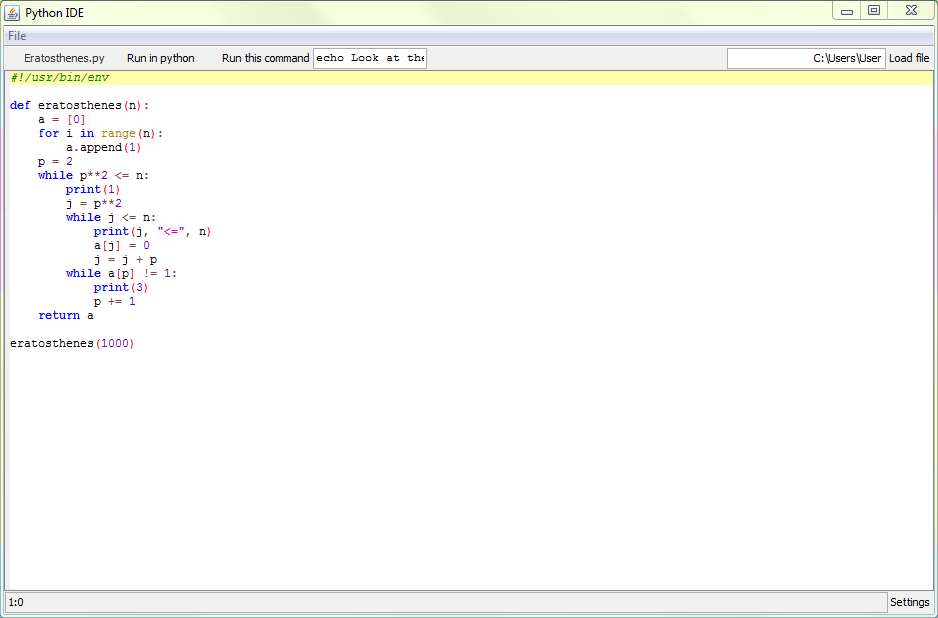938x618 pixels.
Task: Click the while p**2 <= n: line
Action: 93,175
